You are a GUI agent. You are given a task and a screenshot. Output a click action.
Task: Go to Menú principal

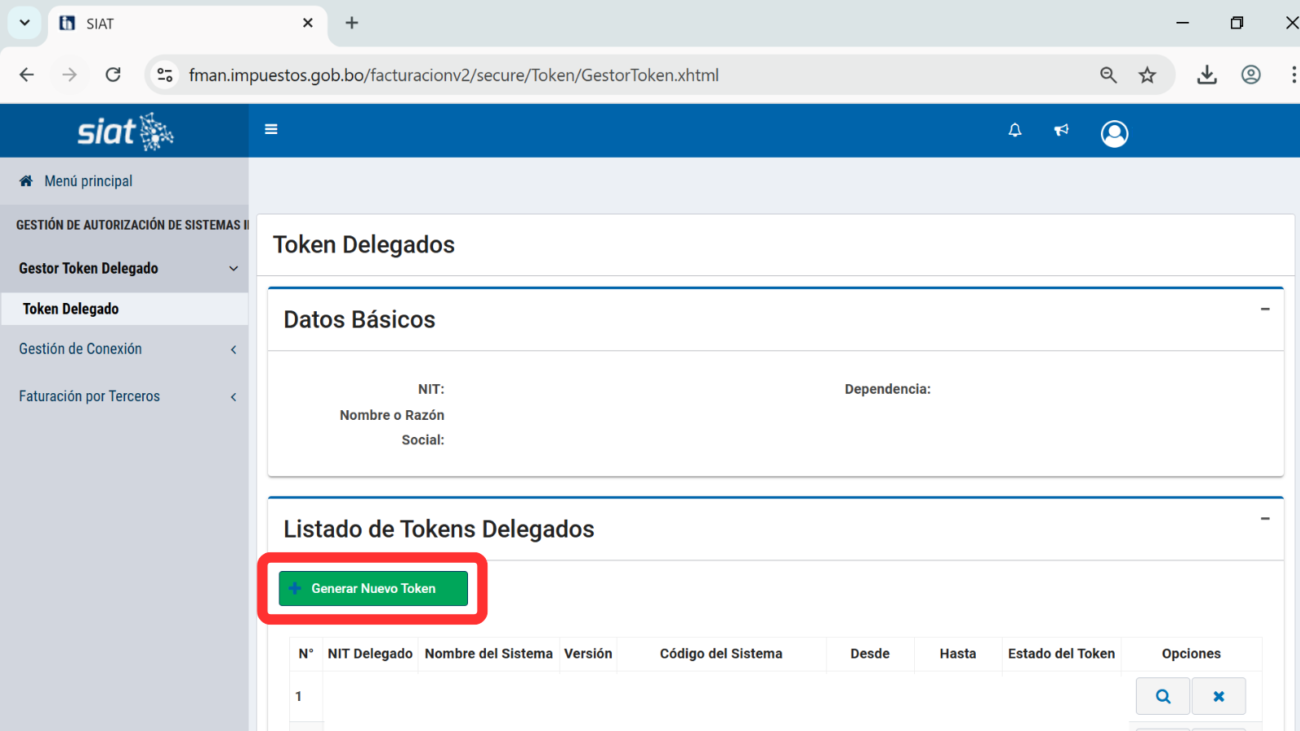(x=88, y=181)
